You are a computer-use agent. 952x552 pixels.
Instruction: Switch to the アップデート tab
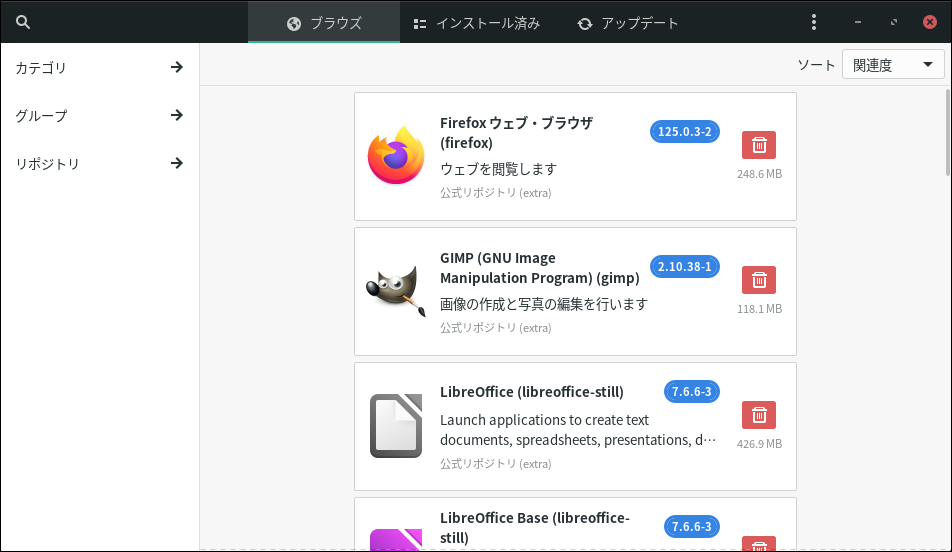coord(628,22)
